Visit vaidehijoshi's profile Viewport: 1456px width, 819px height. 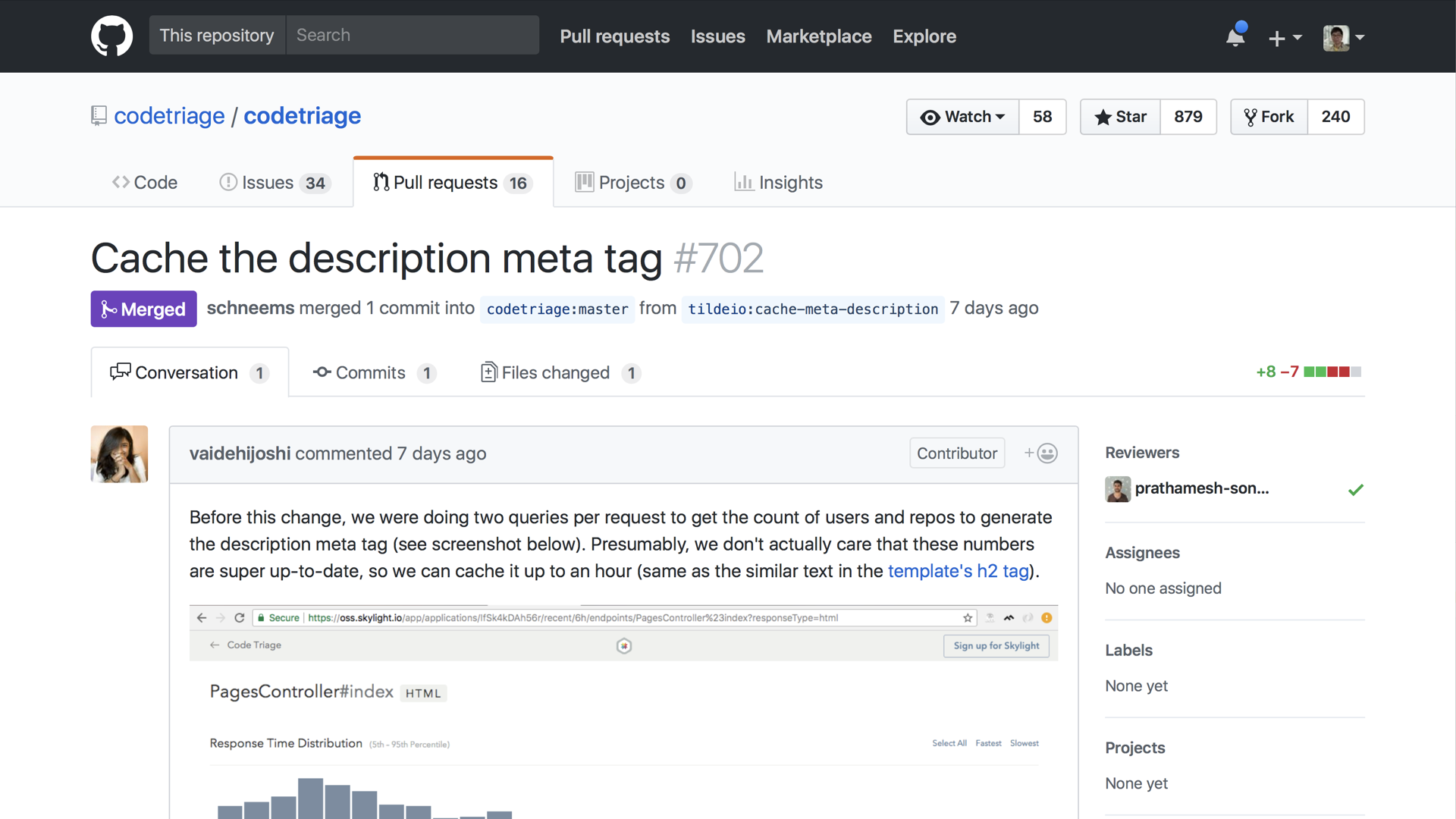[240, 453]
